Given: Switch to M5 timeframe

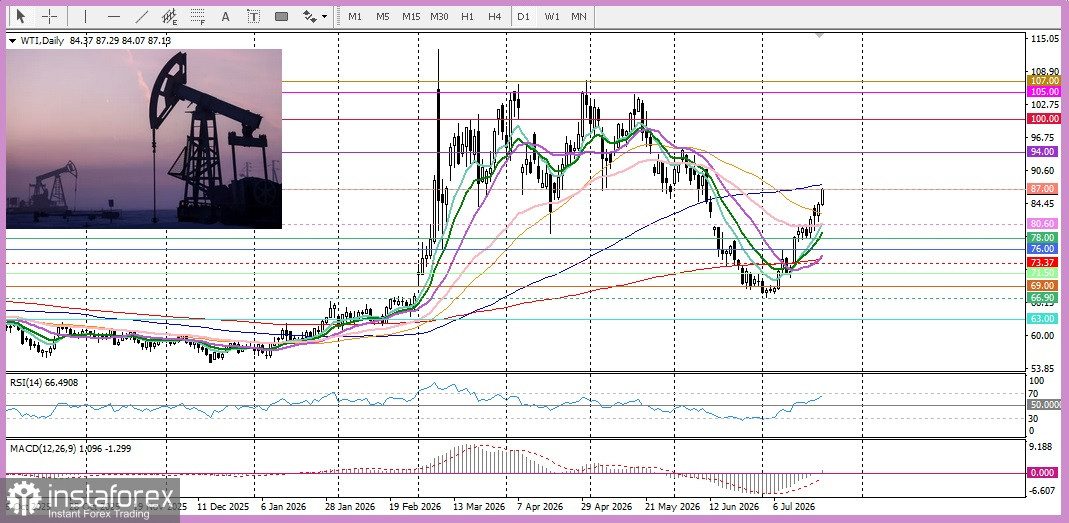Looking at the screenshot, I should tap(382, 16).
